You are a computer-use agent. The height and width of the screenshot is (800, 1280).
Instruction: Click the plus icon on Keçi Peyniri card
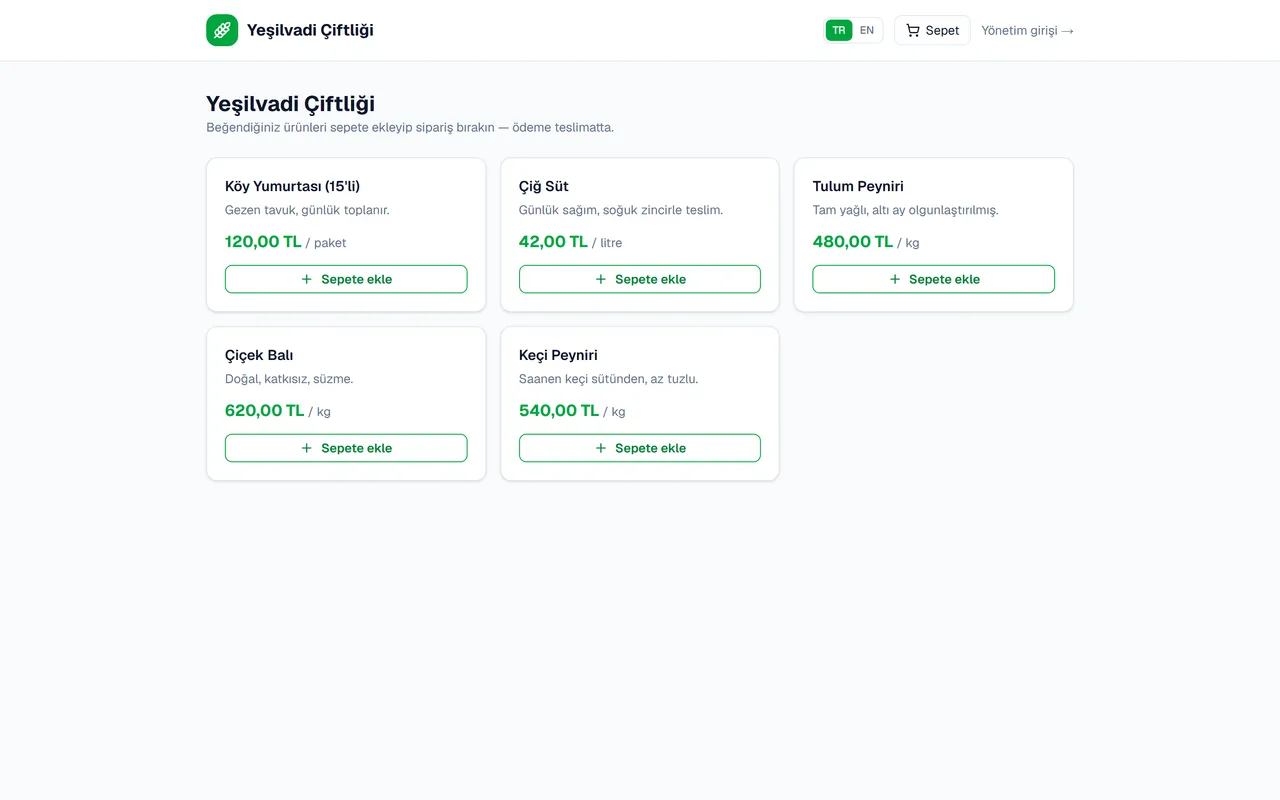[x=601, y=448]
